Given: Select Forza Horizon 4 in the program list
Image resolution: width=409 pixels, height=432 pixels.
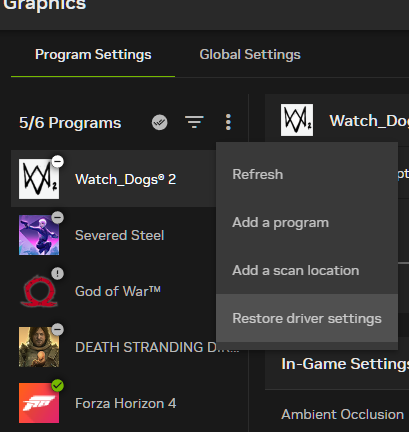Looking at the screenshot, I should click(129, 403).
